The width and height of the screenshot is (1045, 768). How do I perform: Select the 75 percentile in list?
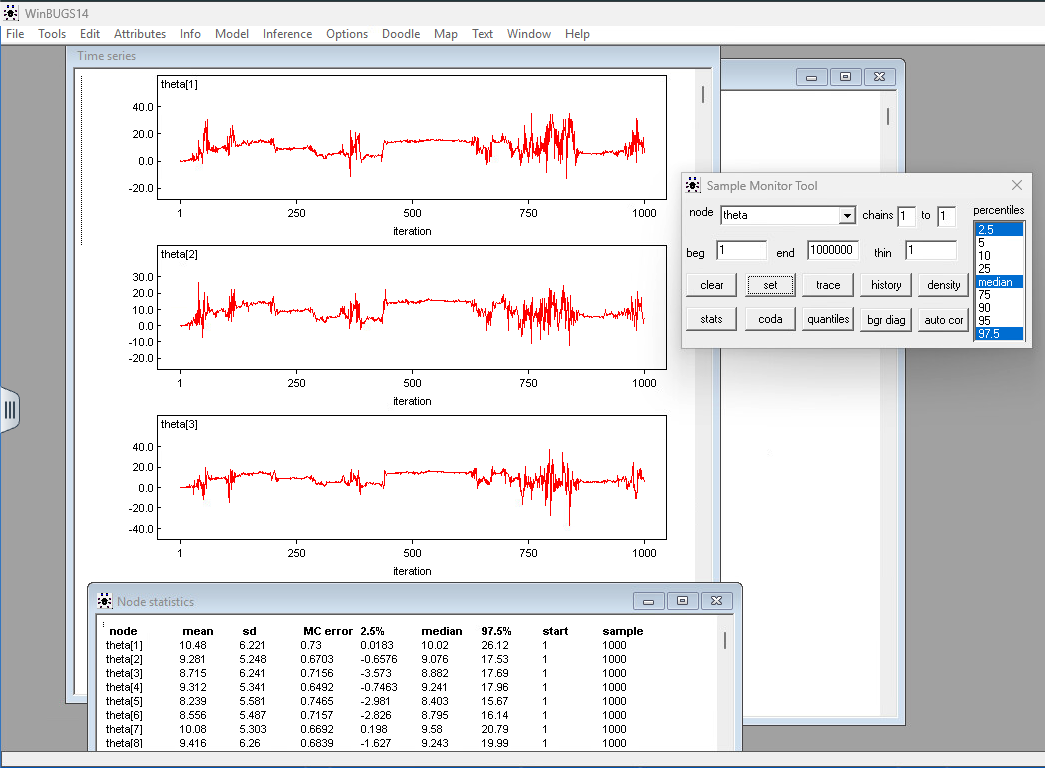(998, 295)
